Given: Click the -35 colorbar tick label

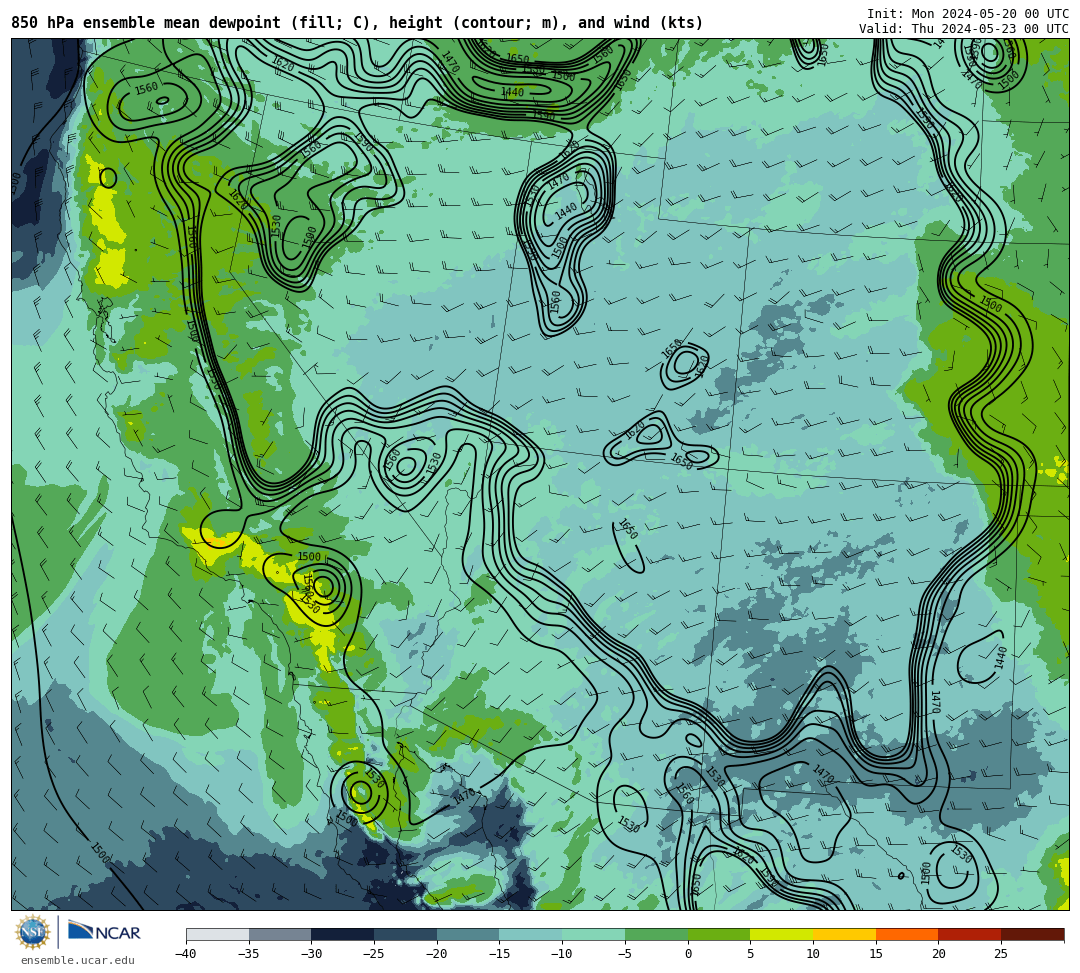Looking at the screenshot, I should 248,954.
